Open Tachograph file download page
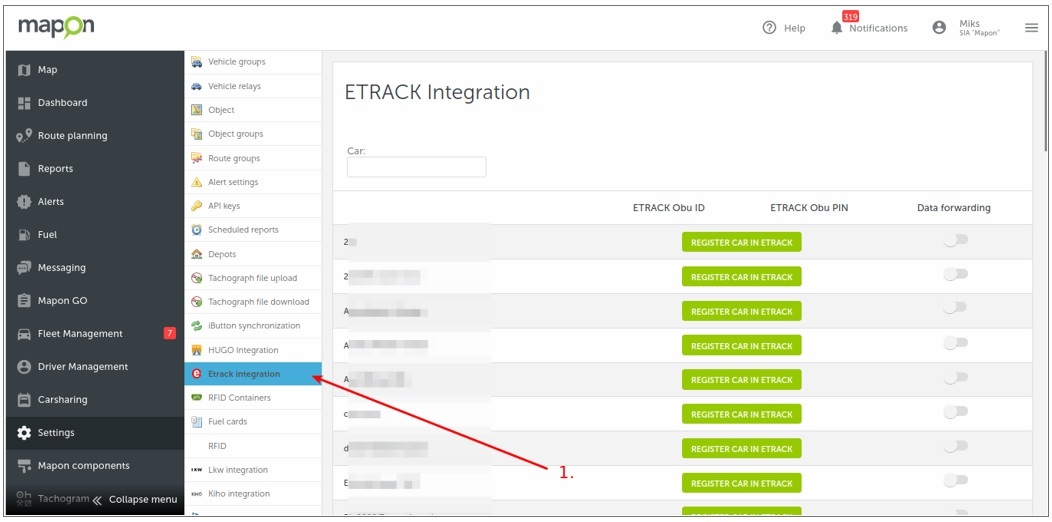 (x=253, y=302)
